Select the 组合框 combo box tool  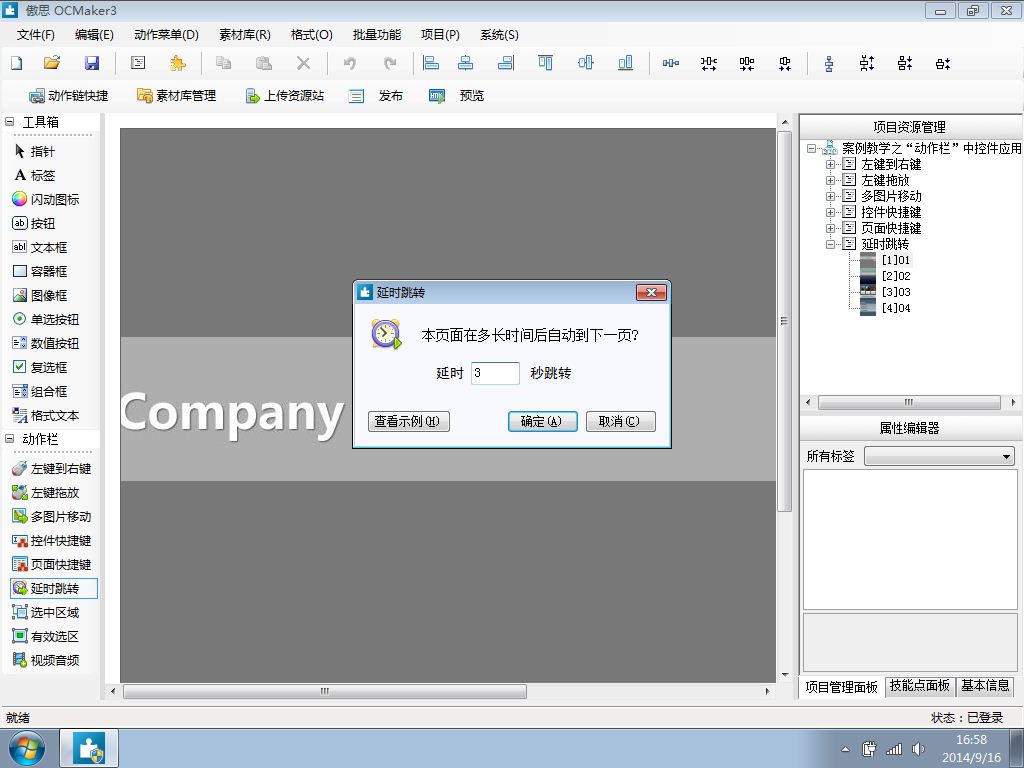(40, 391)
